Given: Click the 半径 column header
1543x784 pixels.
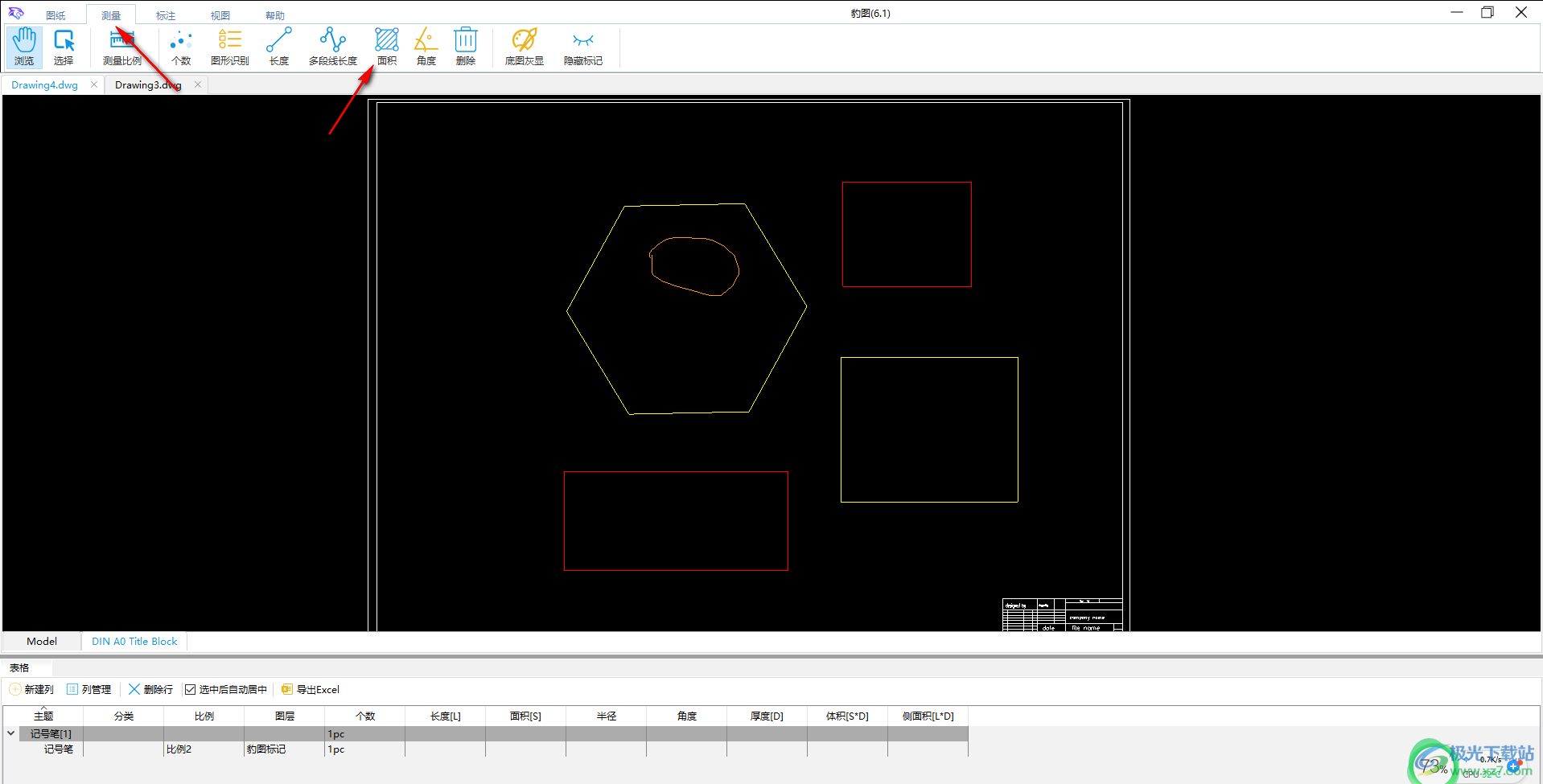Looking at the screenshot, I should pyautogui.click(x=607, y=716).
